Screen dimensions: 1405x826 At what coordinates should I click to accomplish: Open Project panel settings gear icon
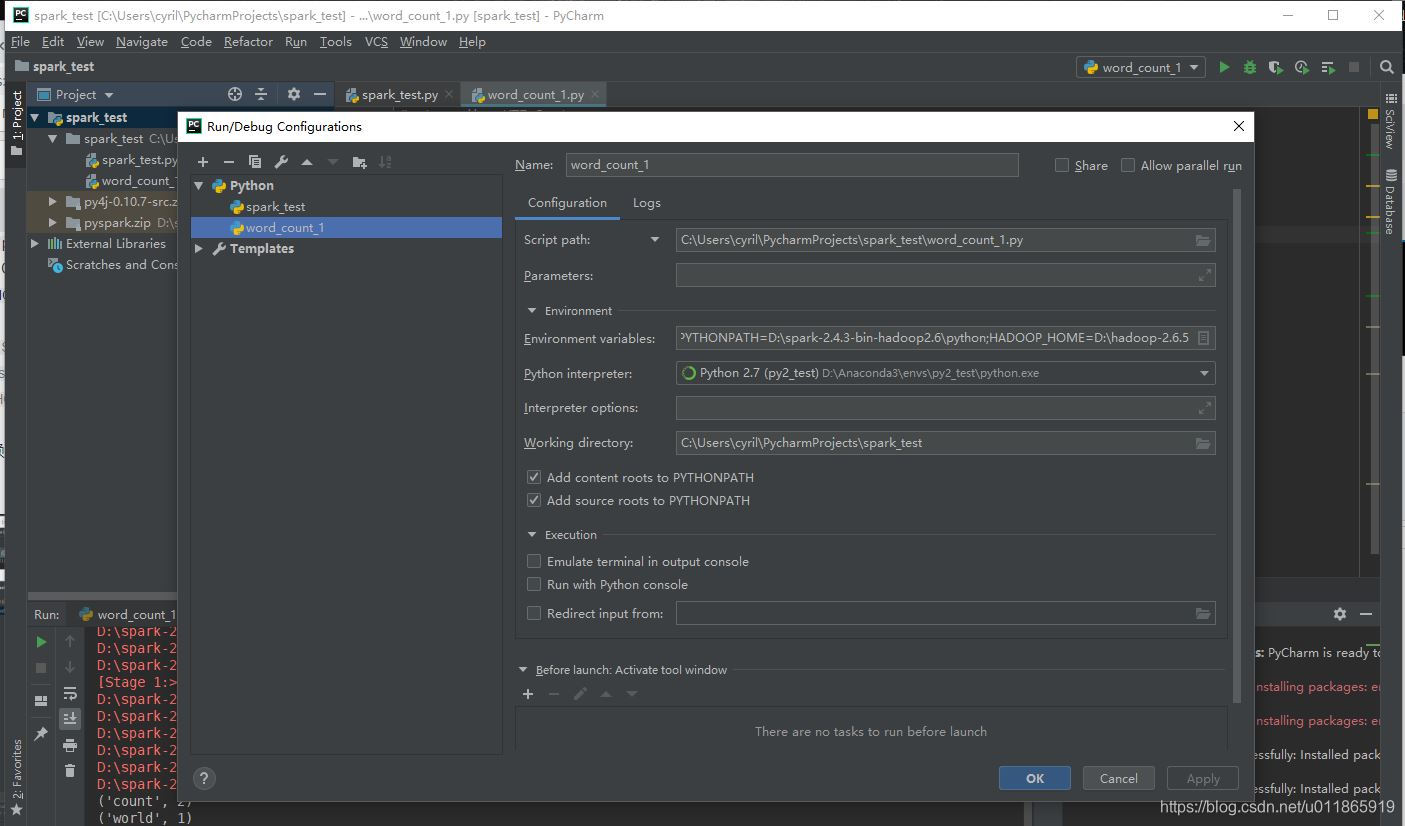[293, 94]
